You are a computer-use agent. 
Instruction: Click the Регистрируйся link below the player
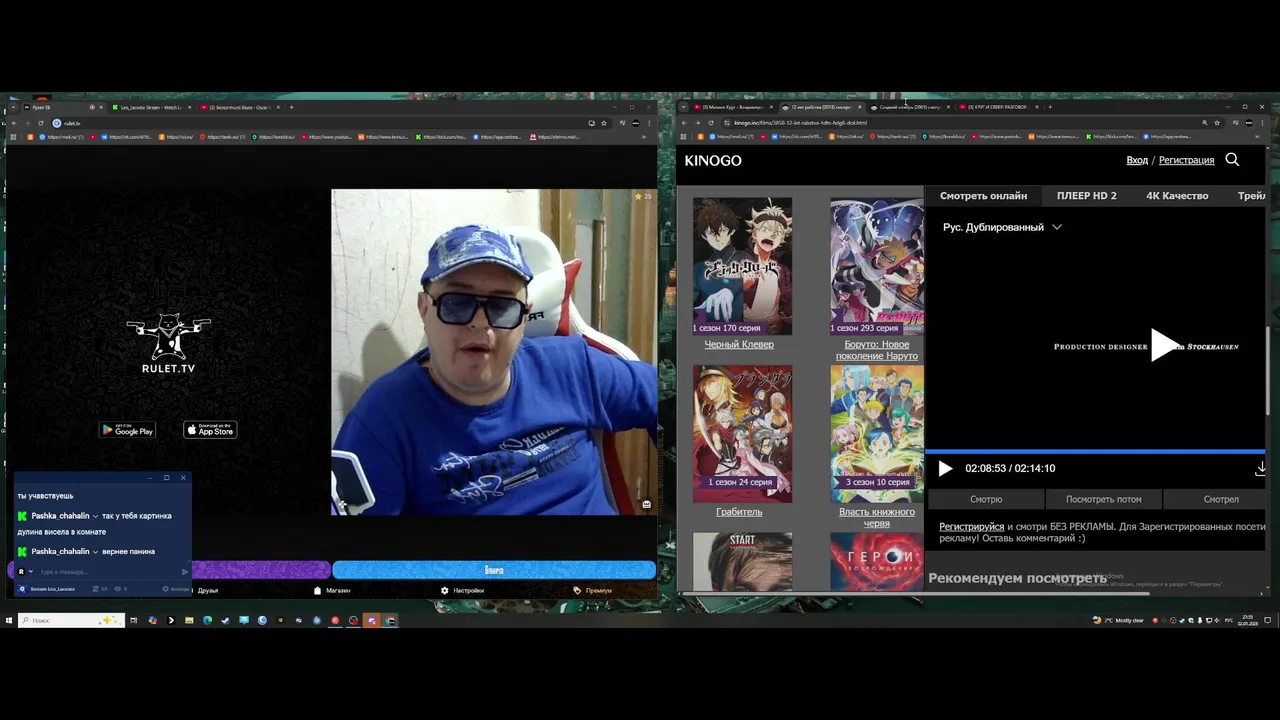971,526
